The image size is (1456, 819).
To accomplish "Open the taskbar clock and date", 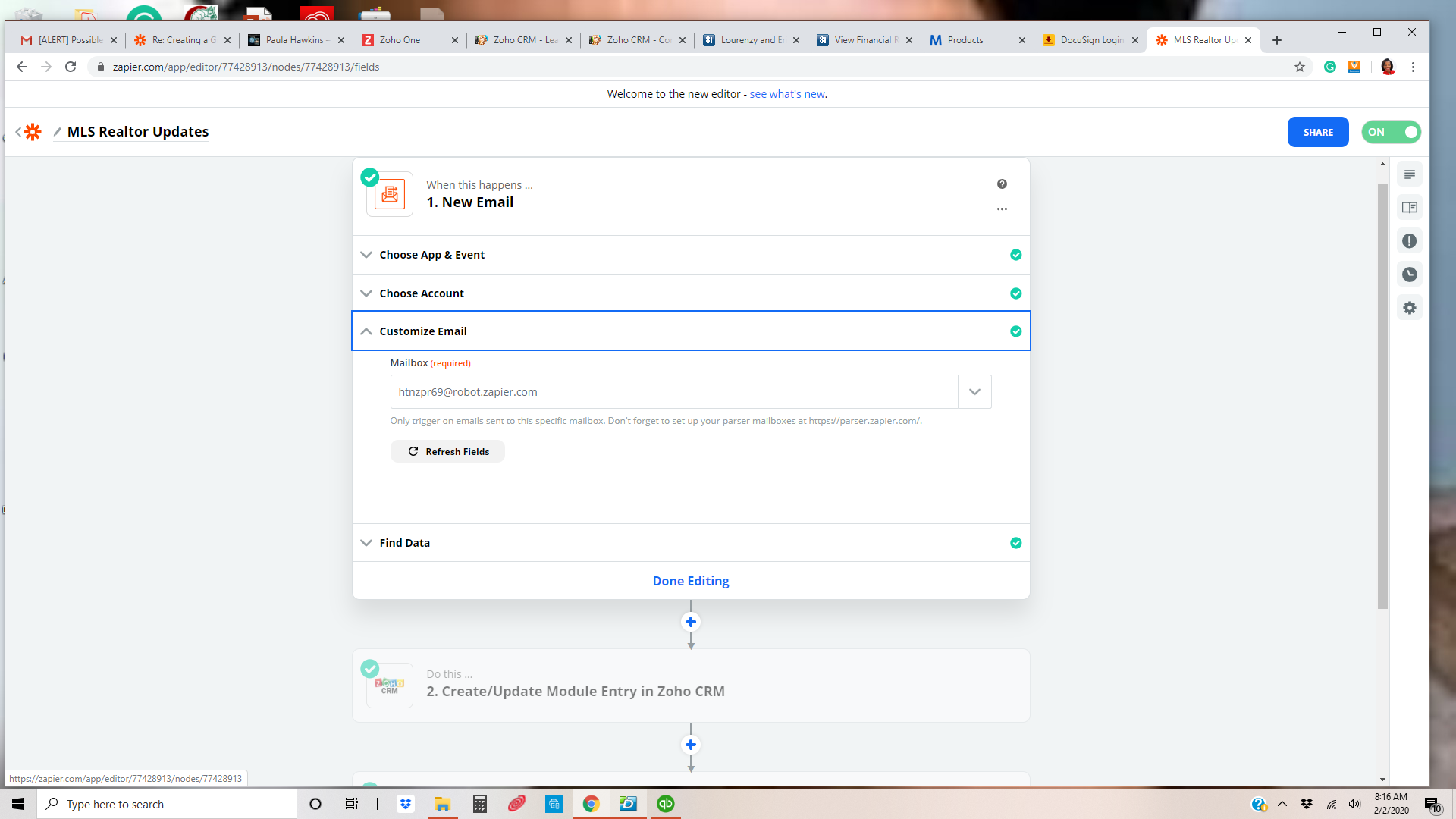I will point(1391,804).
